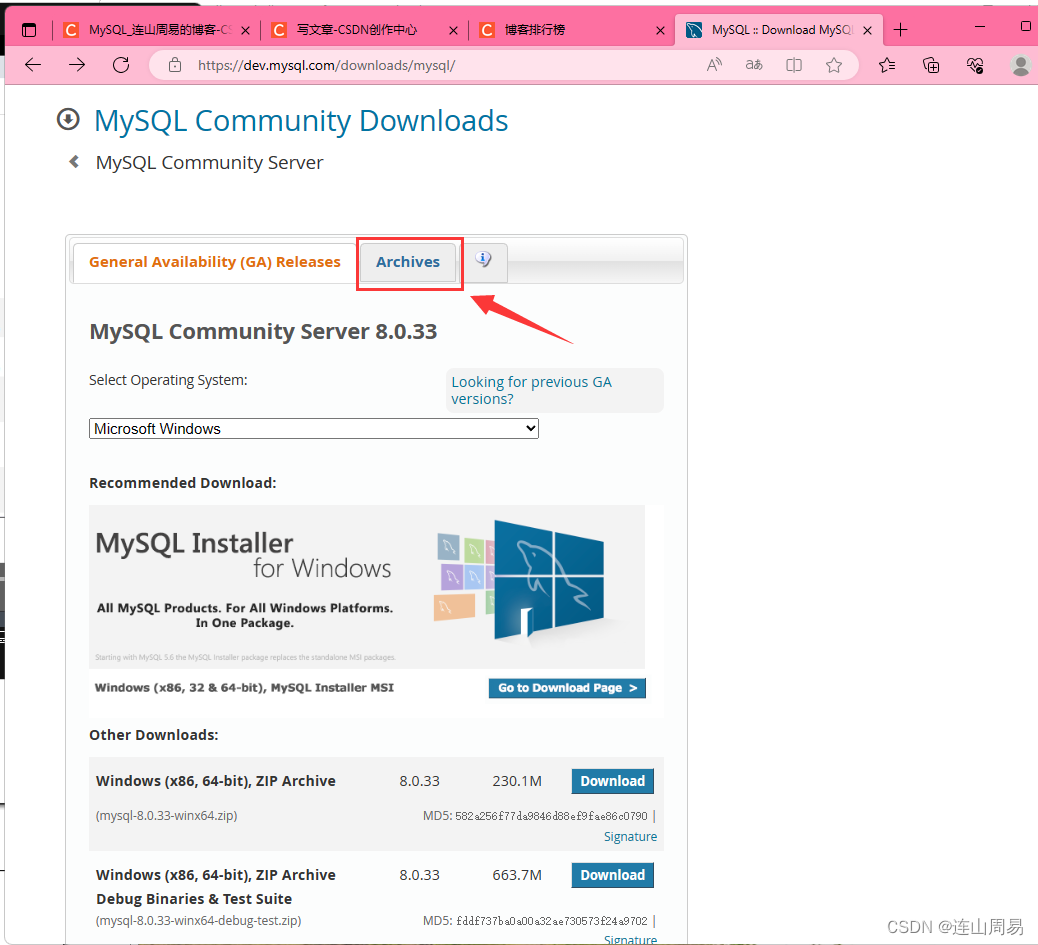This screenshot has height=945, width=1038.
Task: Click MD5 582a256f77da9846d88ef9fae86c0790 text
Action: click(535, 816)
